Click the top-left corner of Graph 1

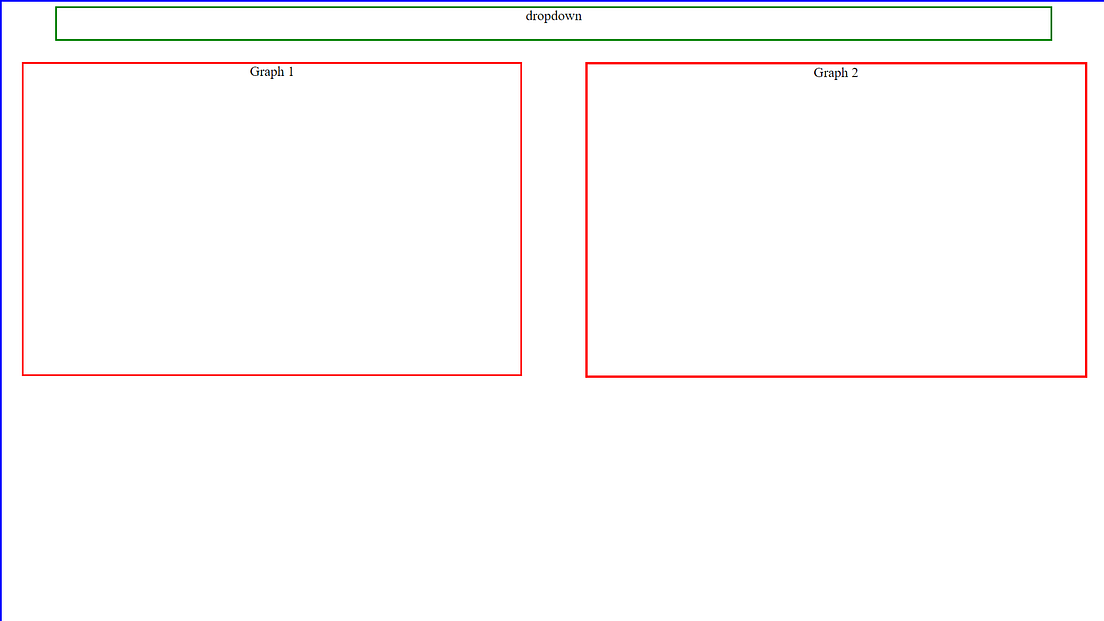point(23,63)
